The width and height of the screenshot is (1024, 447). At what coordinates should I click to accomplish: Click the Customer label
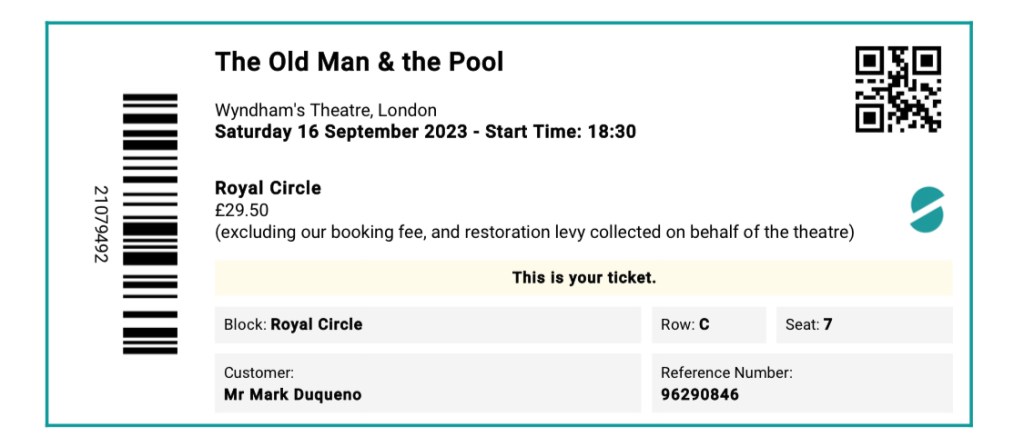click(258, 372)
